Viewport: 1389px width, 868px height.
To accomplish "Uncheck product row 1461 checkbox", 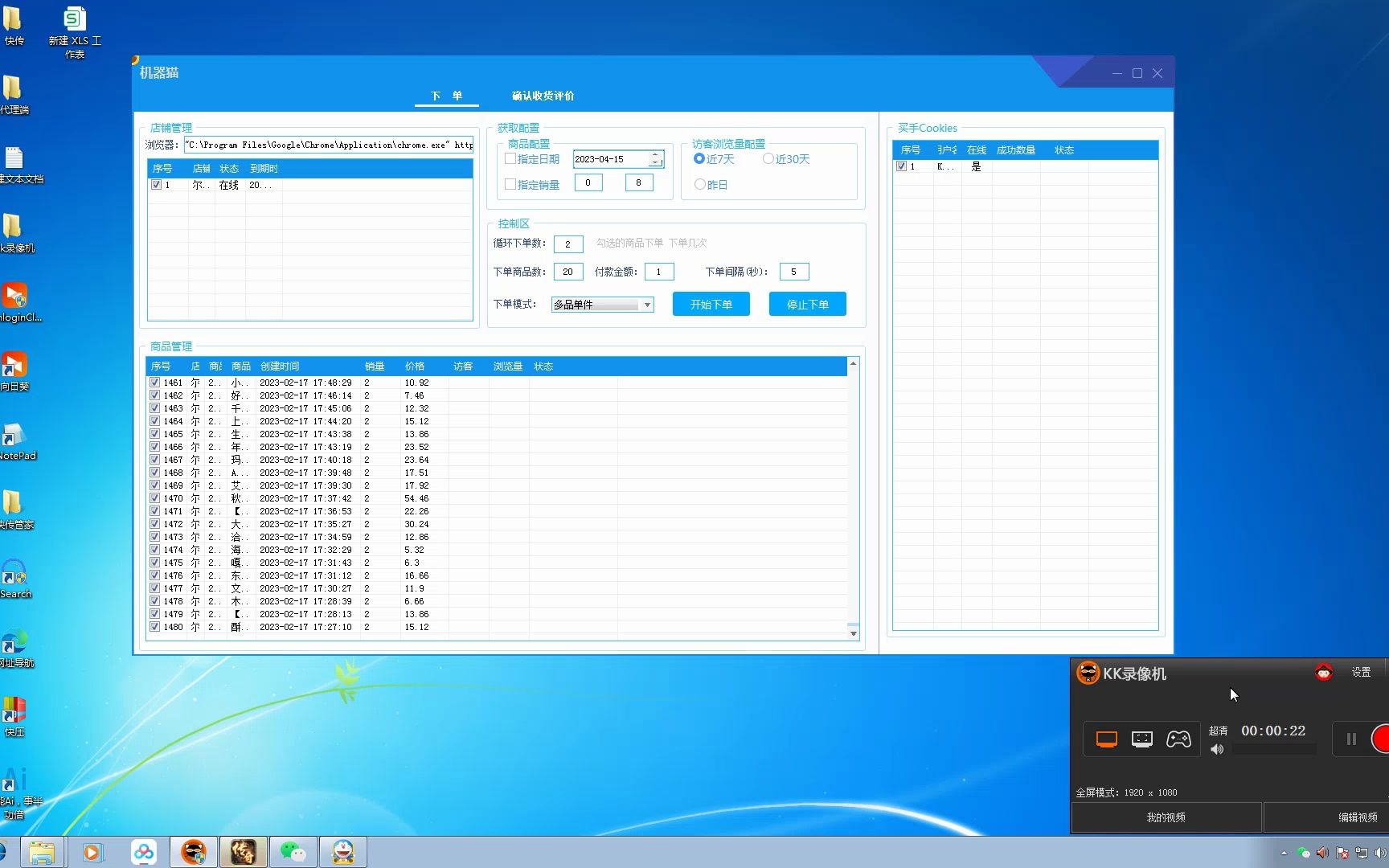I will pyautogui.click(x=154, y=383).
